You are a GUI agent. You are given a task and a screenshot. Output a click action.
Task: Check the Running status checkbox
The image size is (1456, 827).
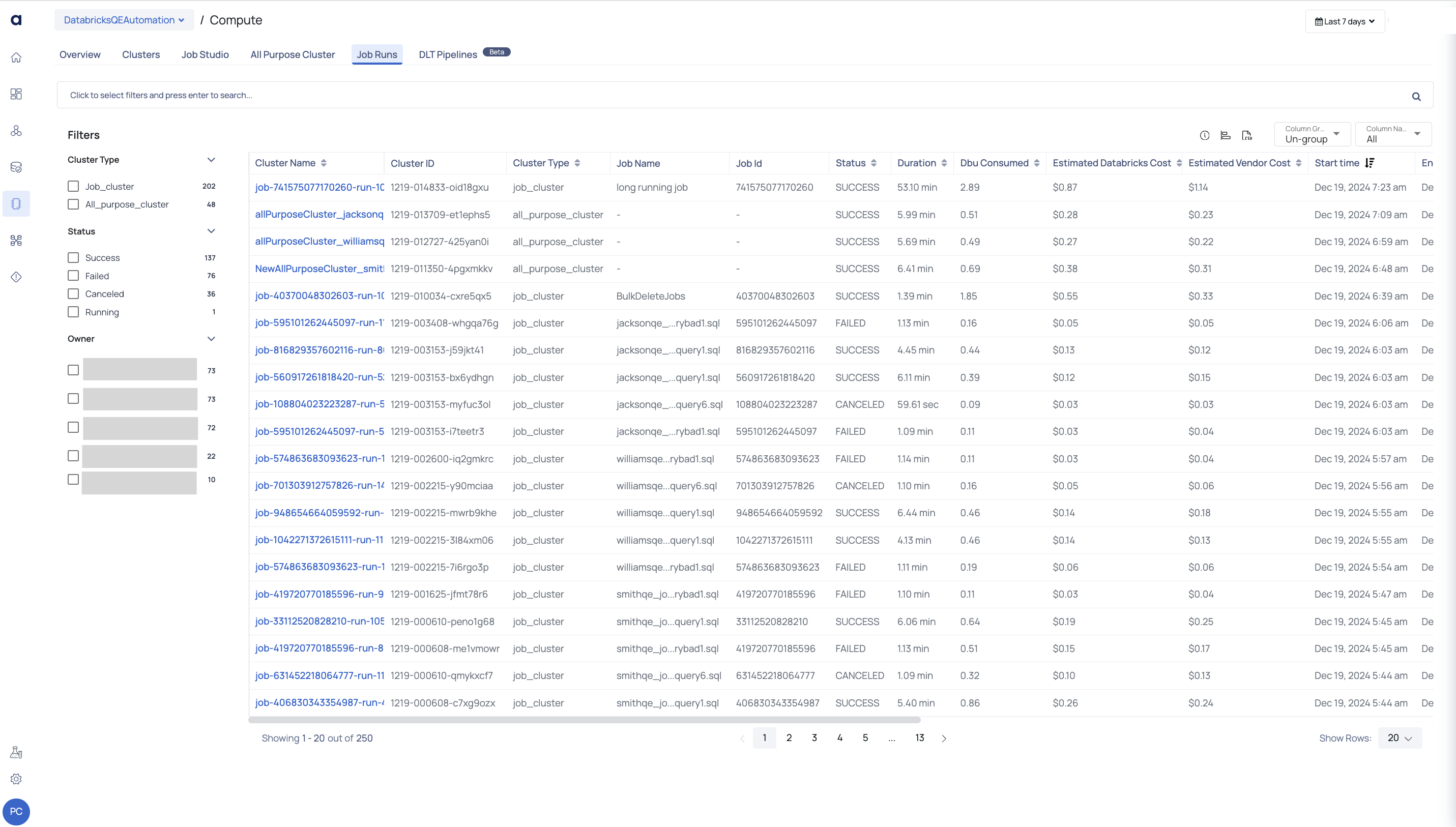point(73,312)
